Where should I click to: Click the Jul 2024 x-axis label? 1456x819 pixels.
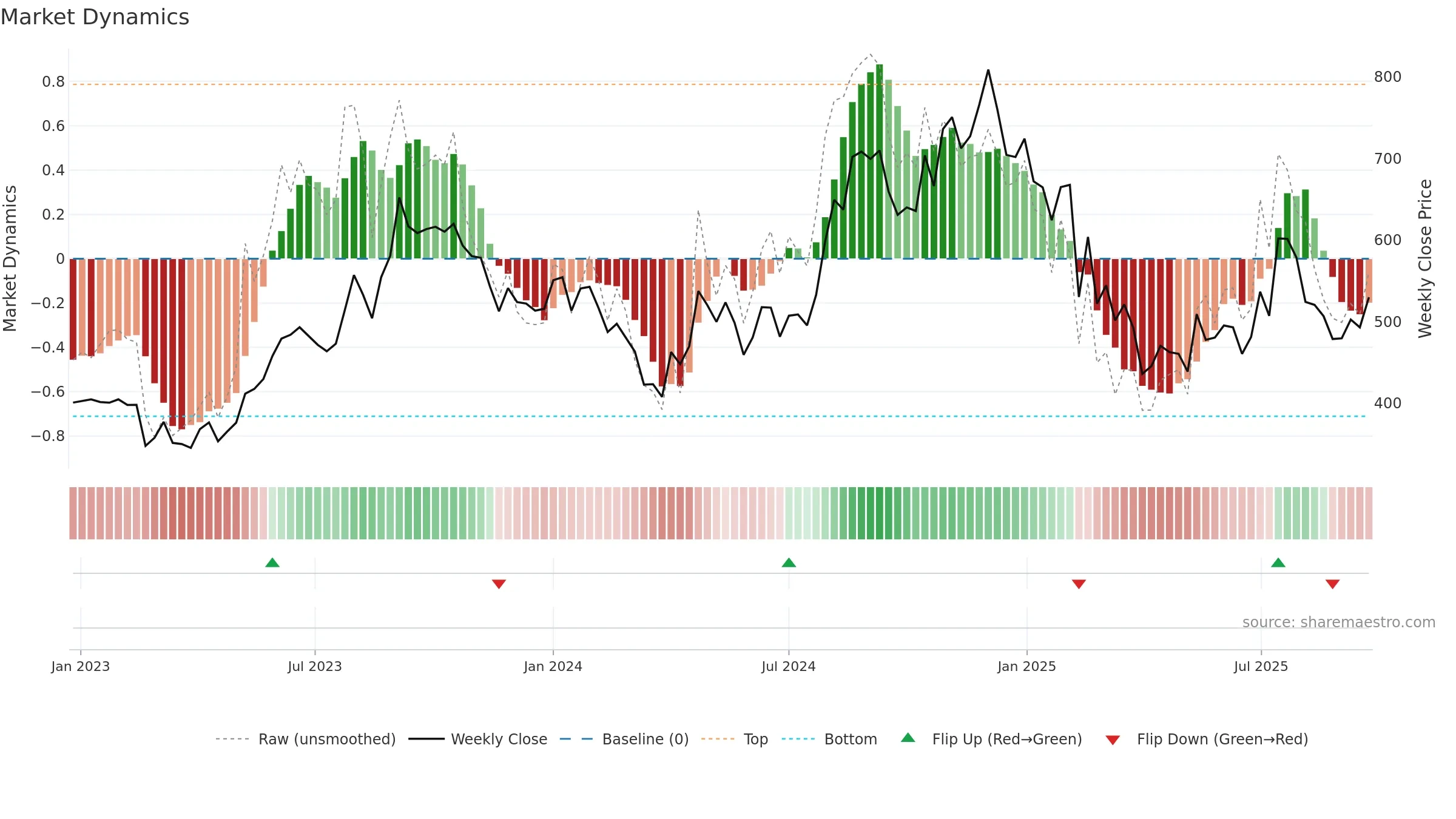789,666
